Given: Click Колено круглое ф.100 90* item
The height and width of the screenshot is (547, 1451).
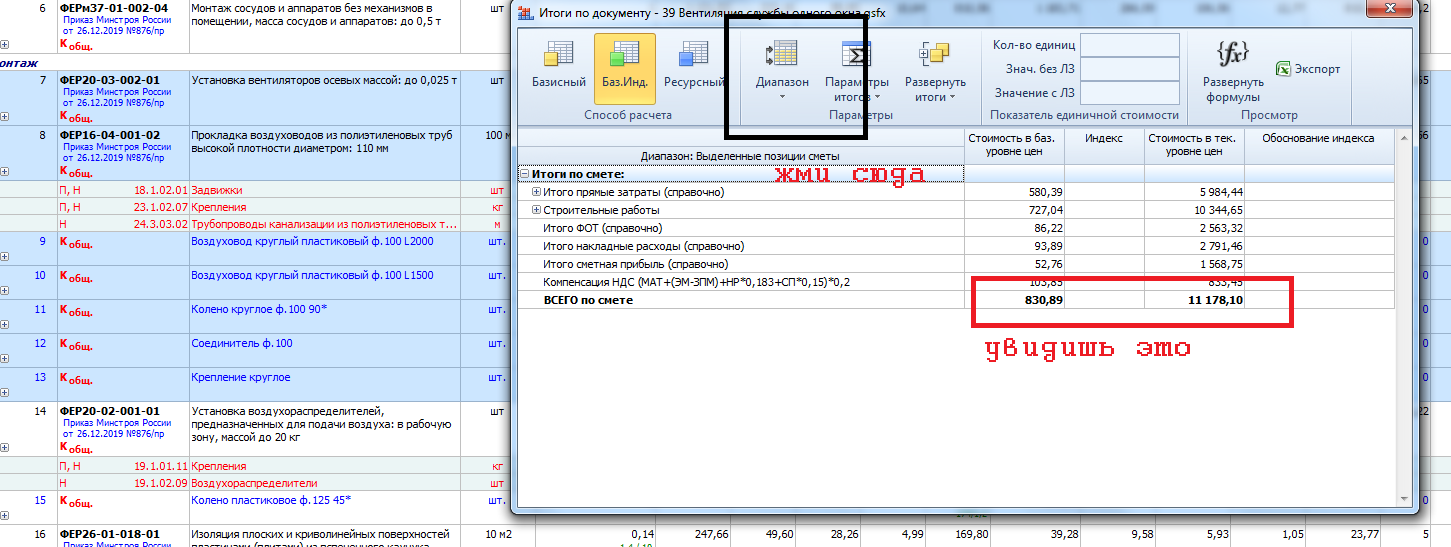Looking at the screenshot, I should [259, 309].
